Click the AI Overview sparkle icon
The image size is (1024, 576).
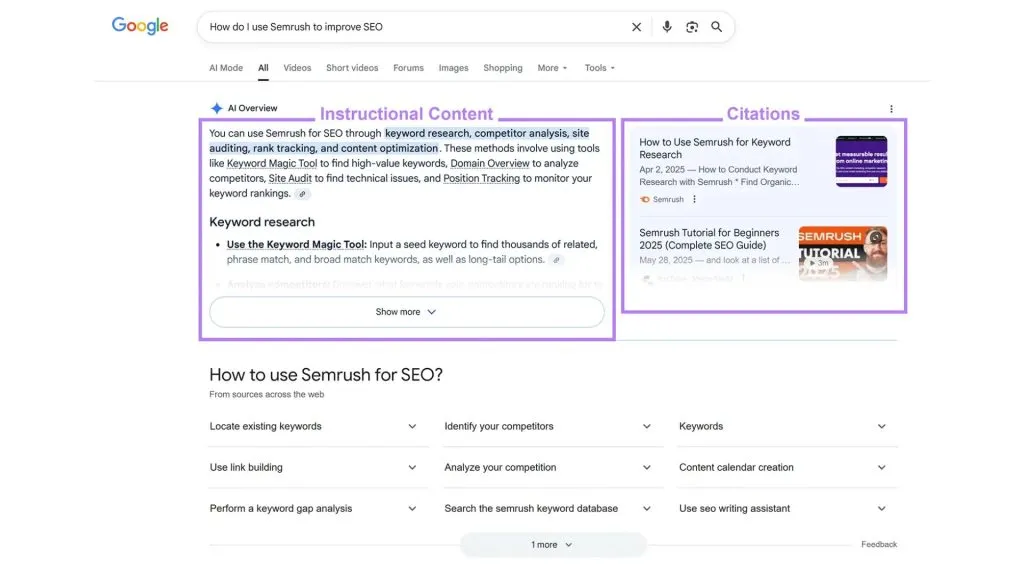pyautogui.click(x=217, y=108)
